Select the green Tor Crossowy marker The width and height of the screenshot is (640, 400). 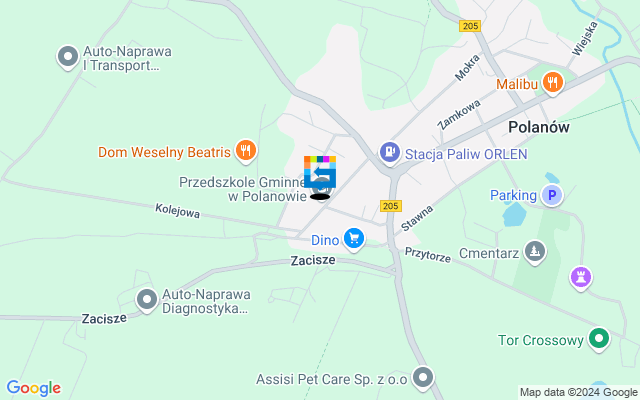click(599, 338)
